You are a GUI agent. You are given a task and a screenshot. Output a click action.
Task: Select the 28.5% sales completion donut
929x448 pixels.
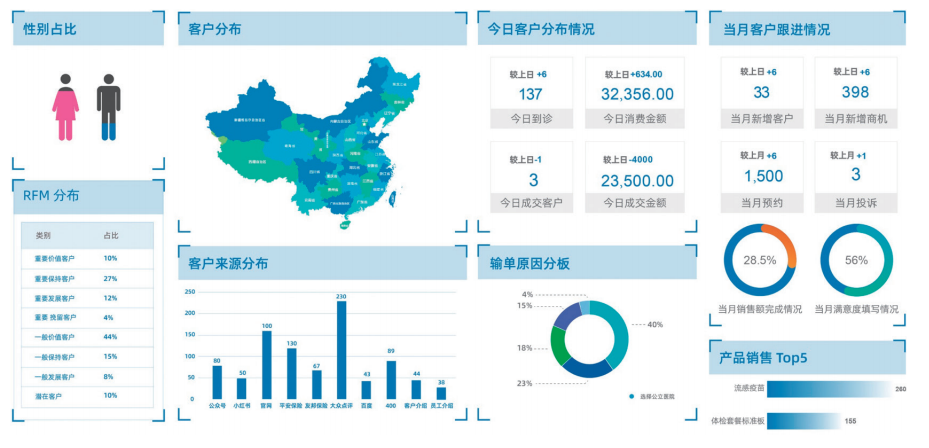pos(759,260)
